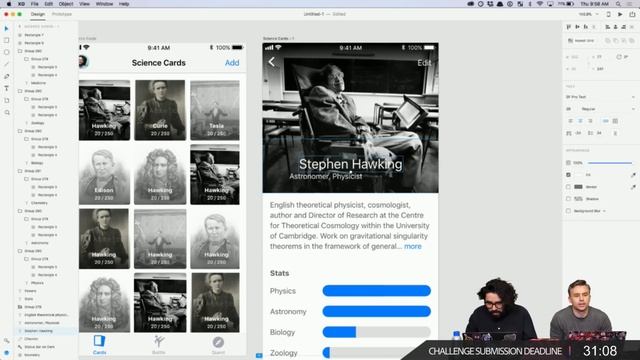Align selection to top edge
This screenshot has height=360, width=640.
pyautogui.click(x=569, y=27)
